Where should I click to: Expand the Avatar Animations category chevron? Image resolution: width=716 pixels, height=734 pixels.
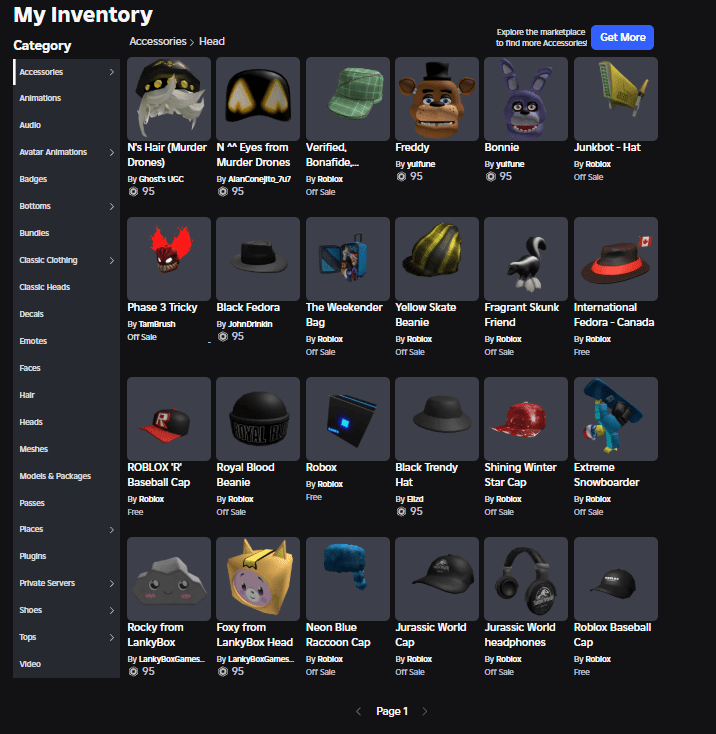click(x=111, y=153)
